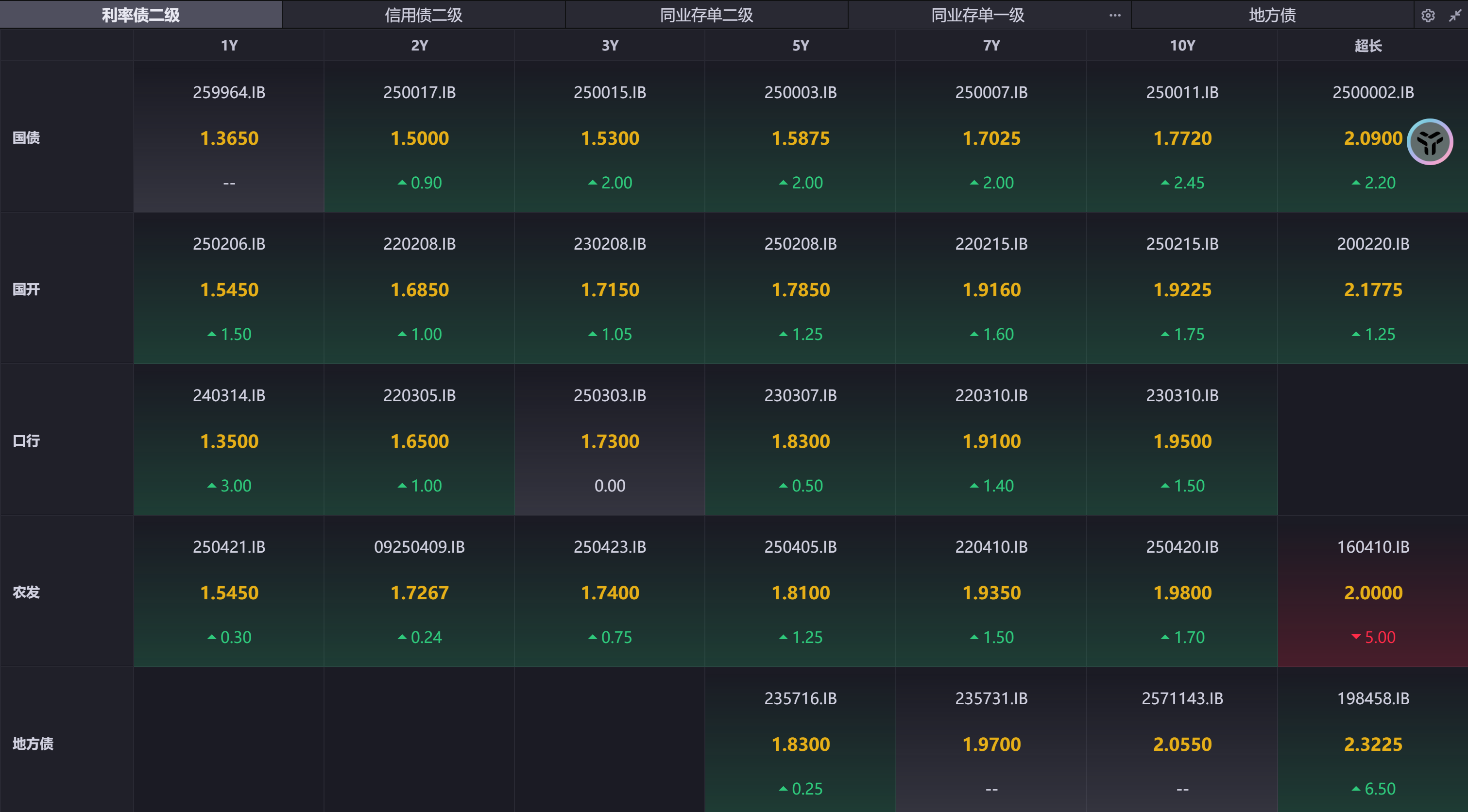Open the three-dot more options menu

coord(1115,16)
